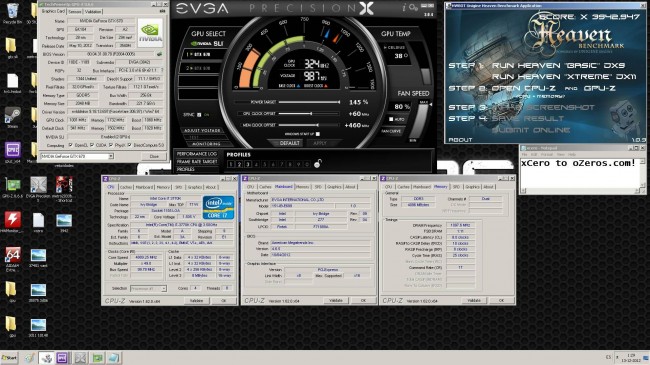The image size is (650, 365).
Task: Switch to the GPU-Z Sensors tab
Action: click(75, 12)
